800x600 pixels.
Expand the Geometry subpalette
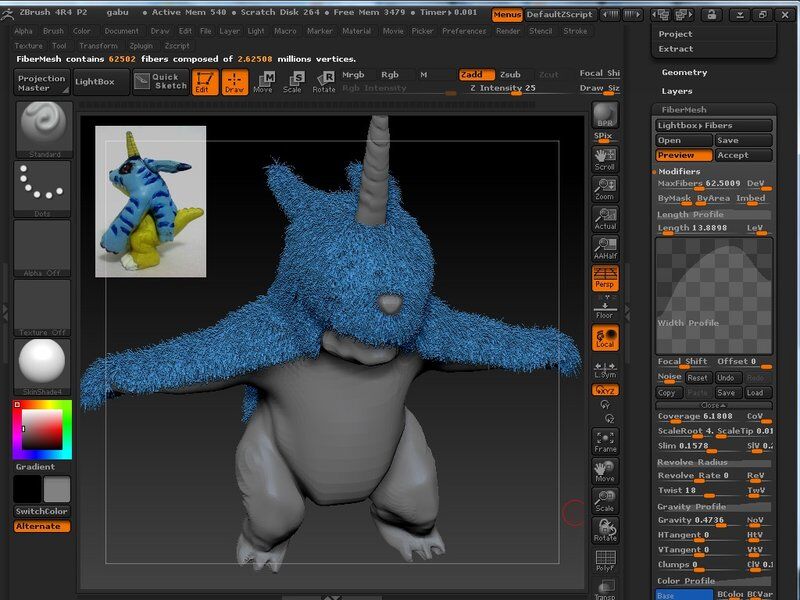point(684,72)
